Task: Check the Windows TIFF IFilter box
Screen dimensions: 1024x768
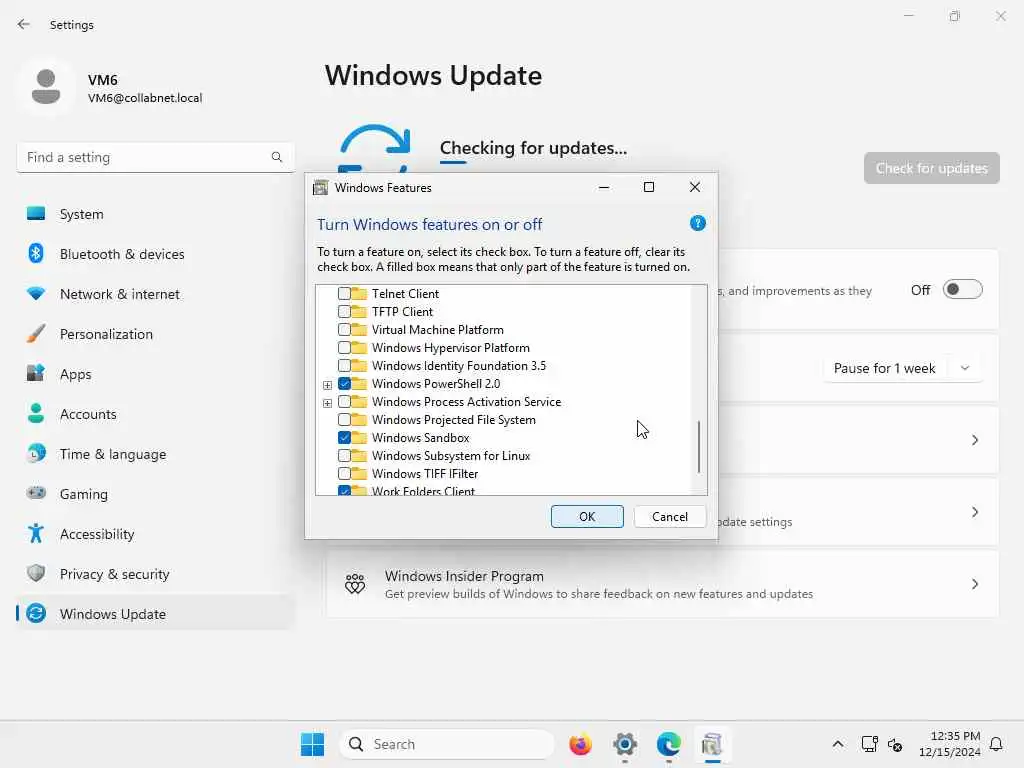Action: [x=344, y=473]
